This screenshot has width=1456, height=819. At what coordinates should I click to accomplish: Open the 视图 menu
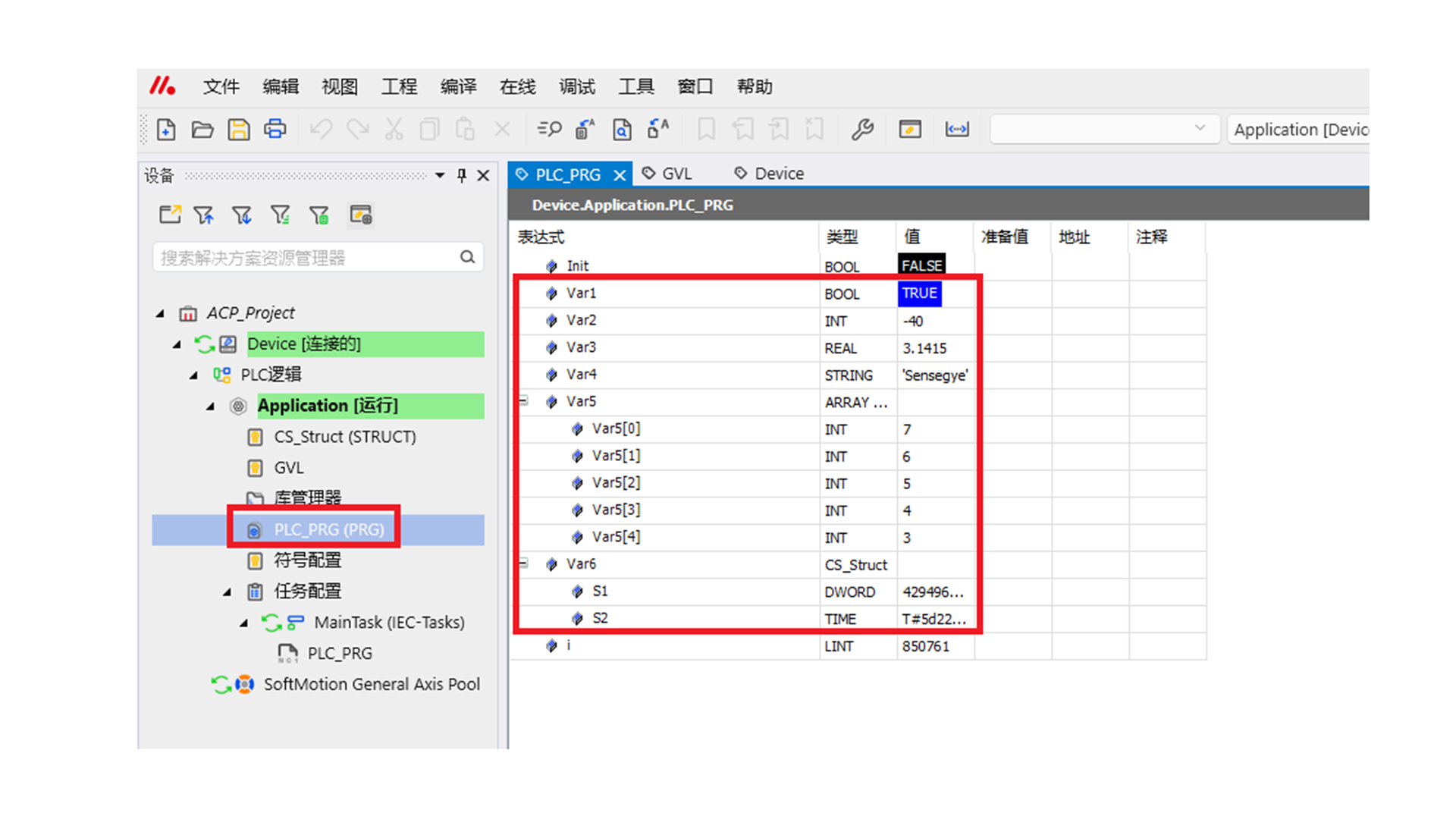click(x=340, y=86)
